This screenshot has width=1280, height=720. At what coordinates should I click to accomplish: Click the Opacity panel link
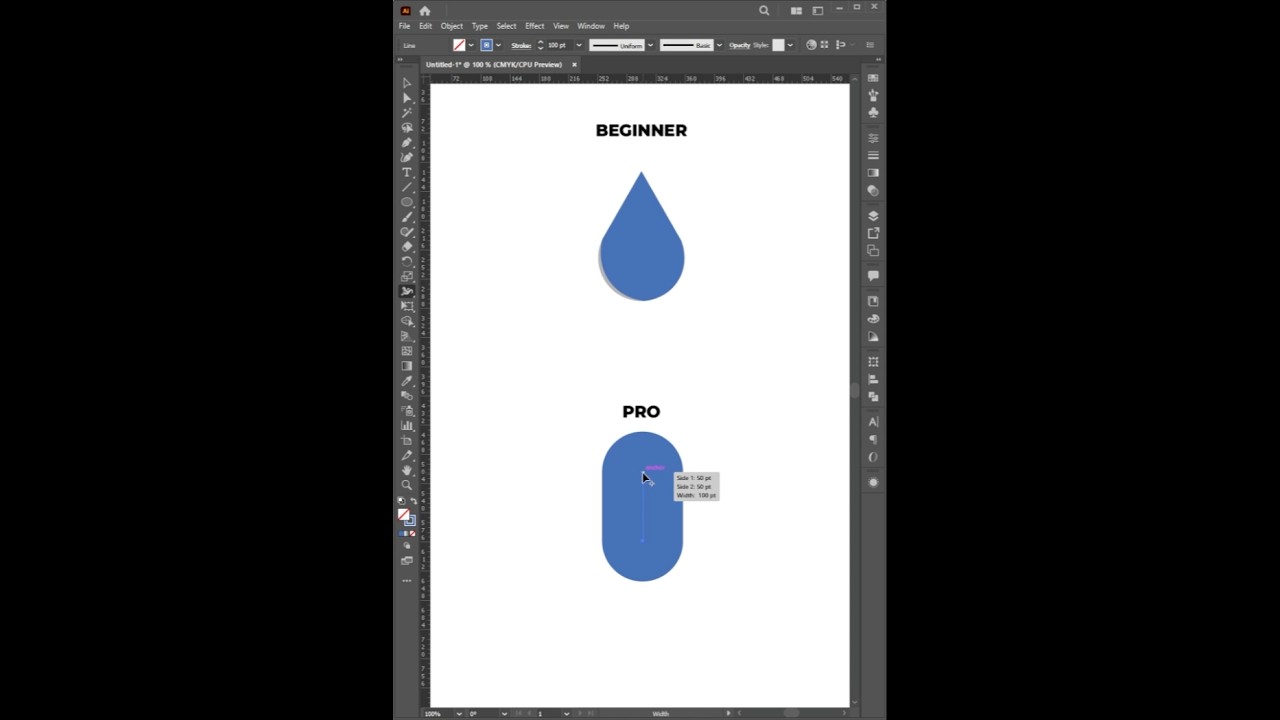(x=740, y=45)
